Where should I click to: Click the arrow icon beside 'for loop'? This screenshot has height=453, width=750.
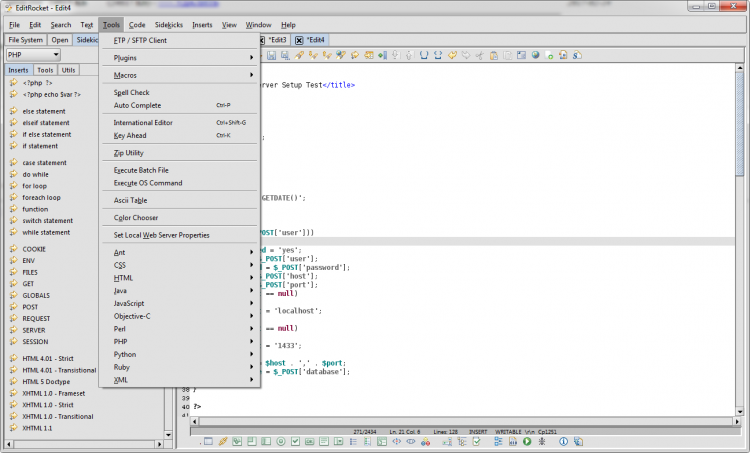coord(13,186)
